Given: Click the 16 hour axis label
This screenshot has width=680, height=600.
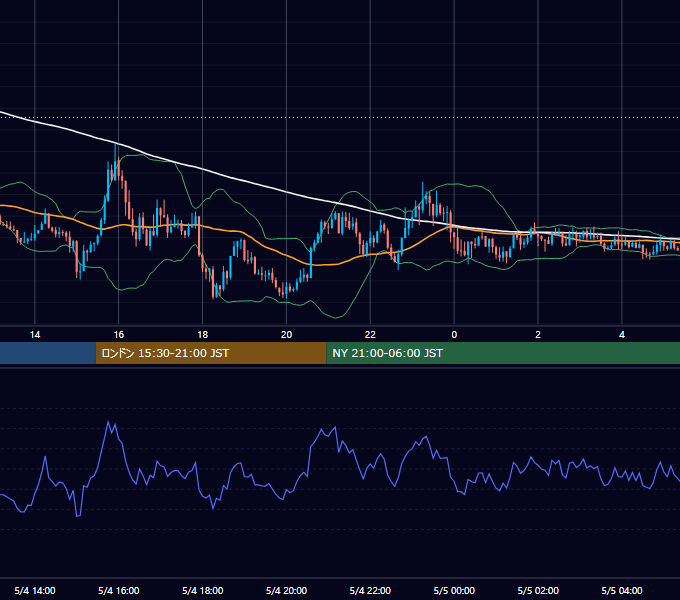Looking at the screenshot, I should point(118,335).
